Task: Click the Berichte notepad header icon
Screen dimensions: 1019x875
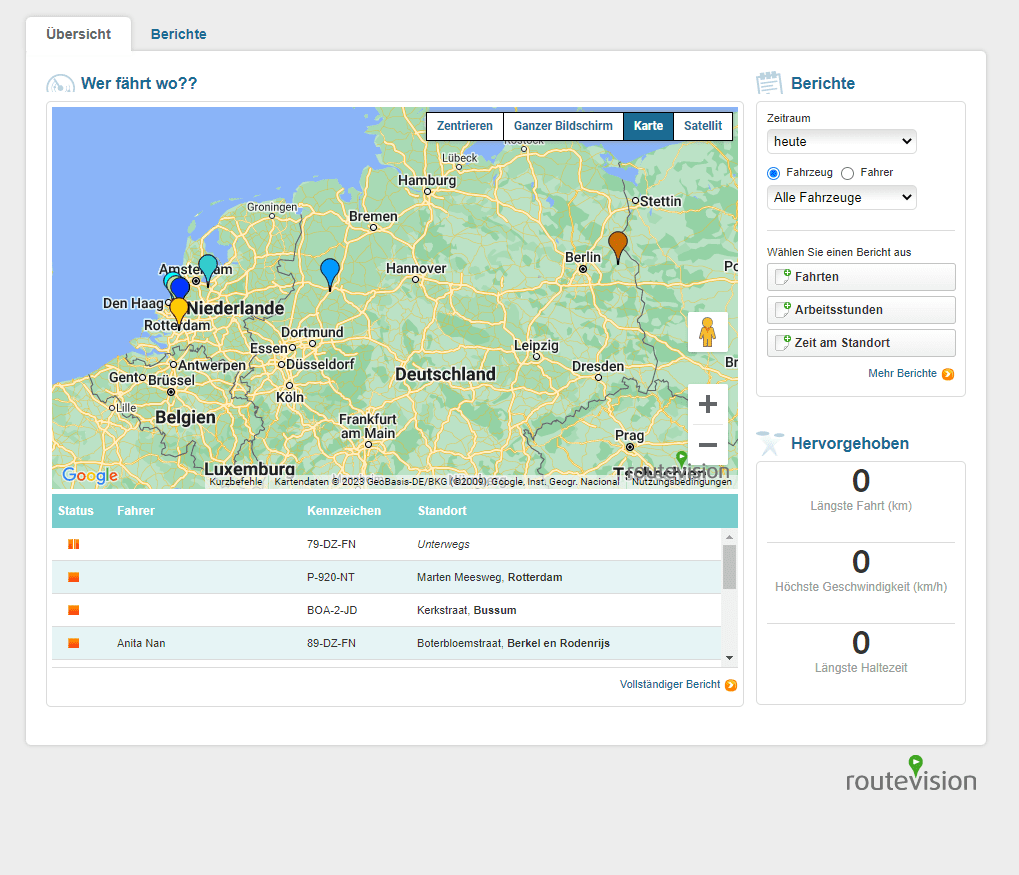Action: tap(769, 83)
